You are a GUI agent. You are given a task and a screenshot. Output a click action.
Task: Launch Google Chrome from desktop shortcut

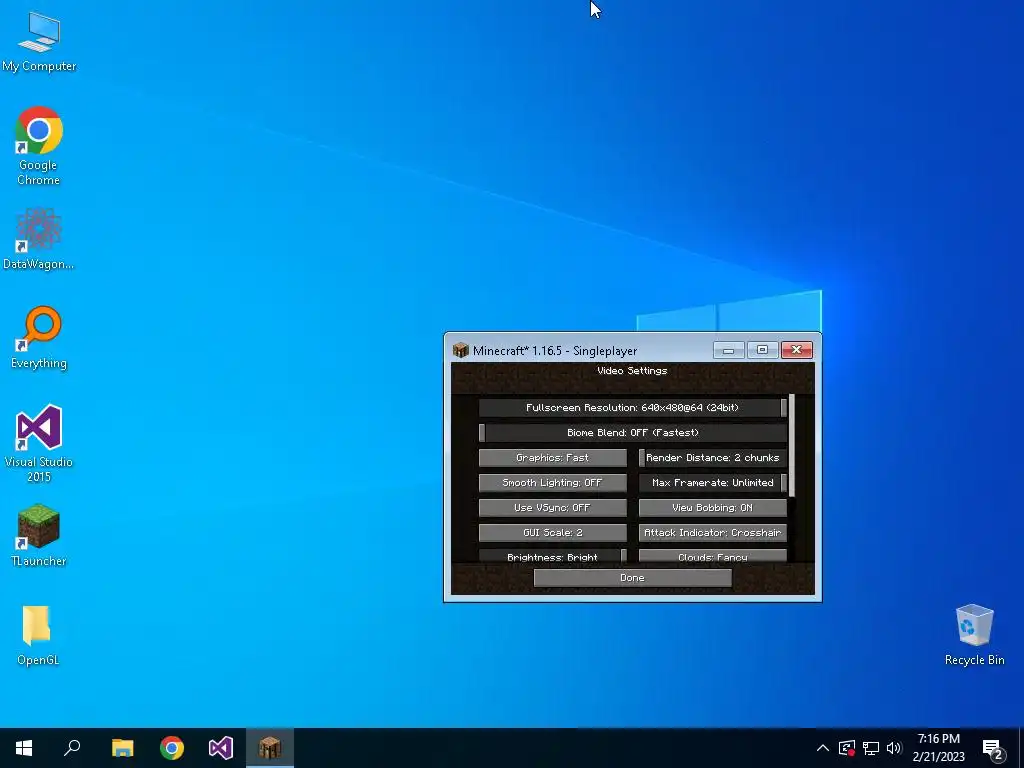tap(39, 146)
